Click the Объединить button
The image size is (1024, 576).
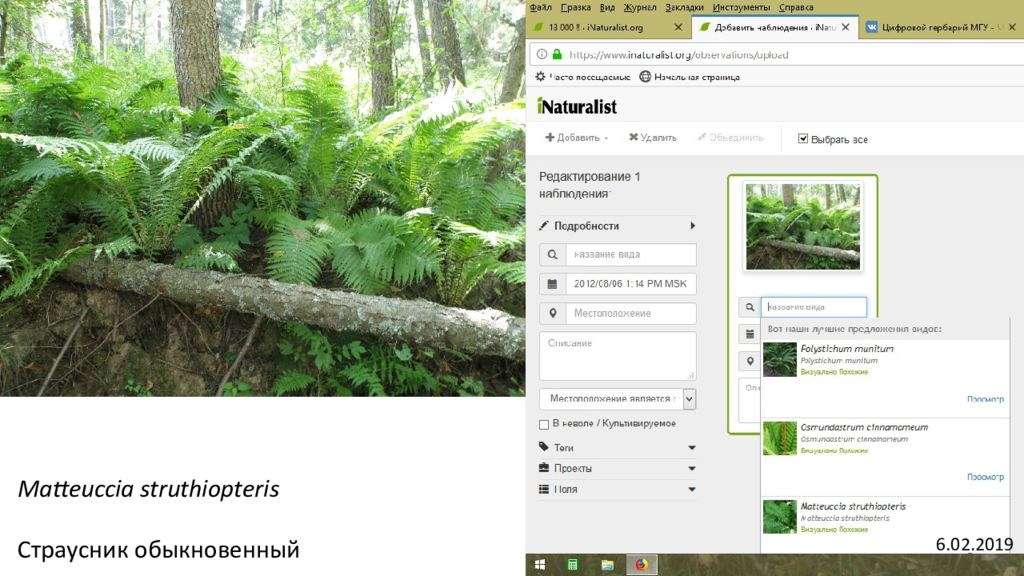(730, 138)
